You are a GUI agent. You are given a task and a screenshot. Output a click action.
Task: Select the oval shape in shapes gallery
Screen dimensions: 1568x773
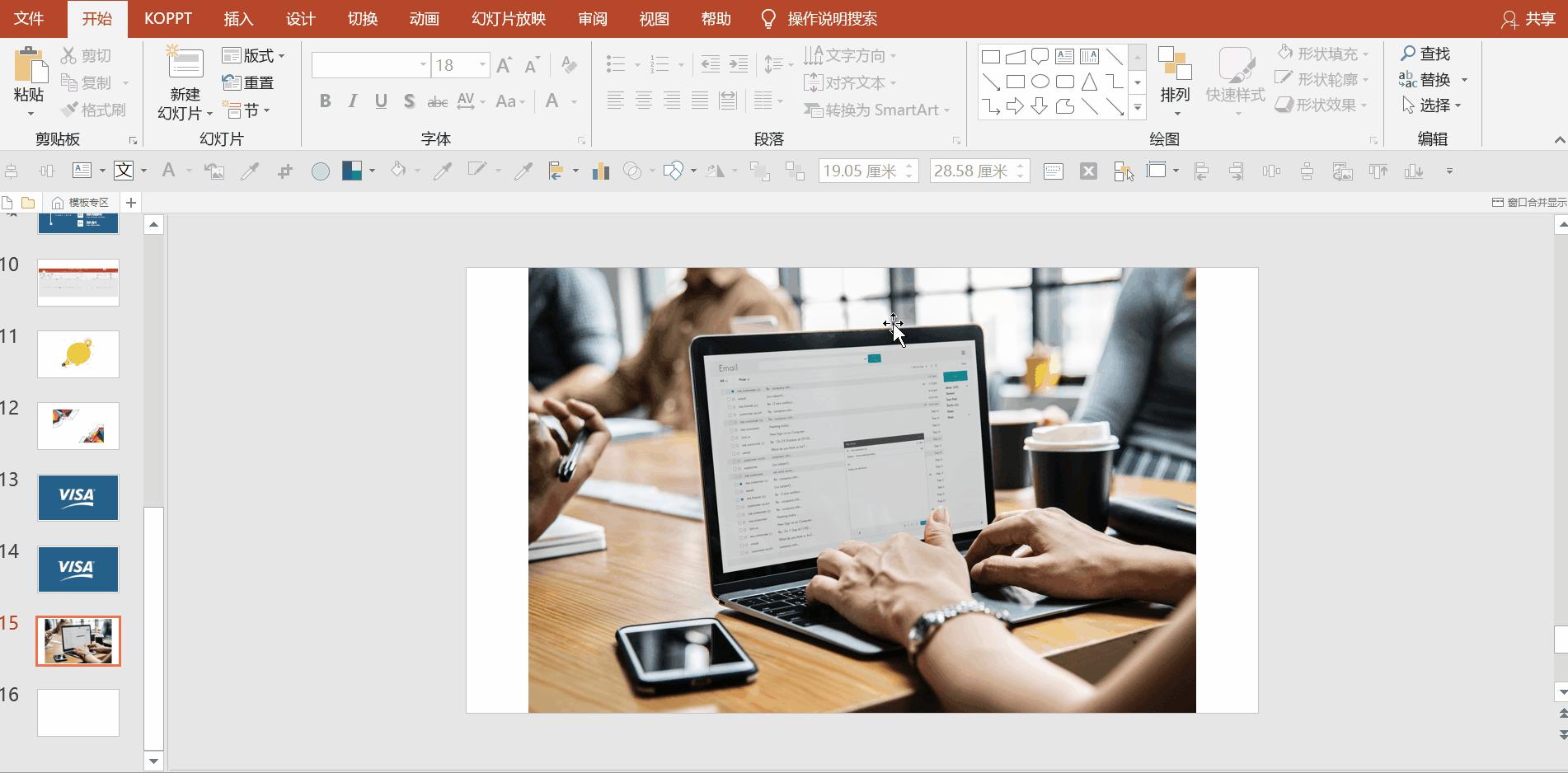click(x=1040, y=82)
